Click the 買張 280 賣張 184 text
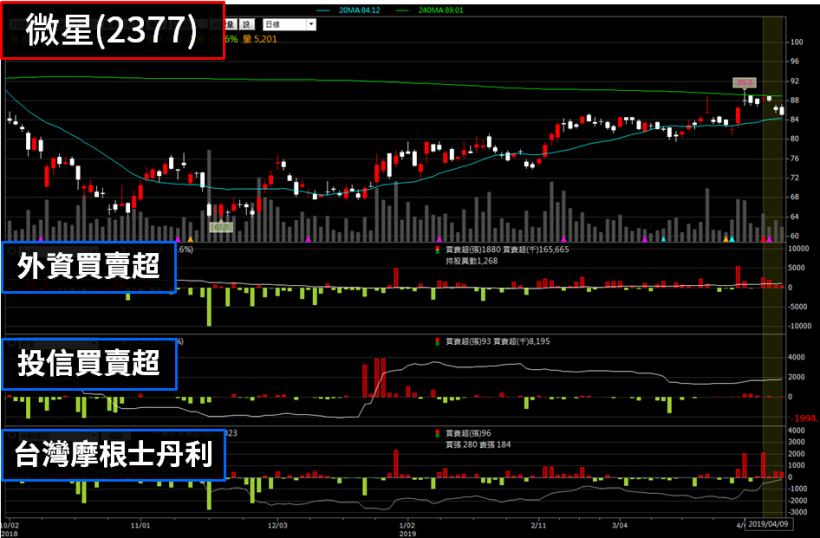Screen dimensions: 820x538 [x=478, y=444]
